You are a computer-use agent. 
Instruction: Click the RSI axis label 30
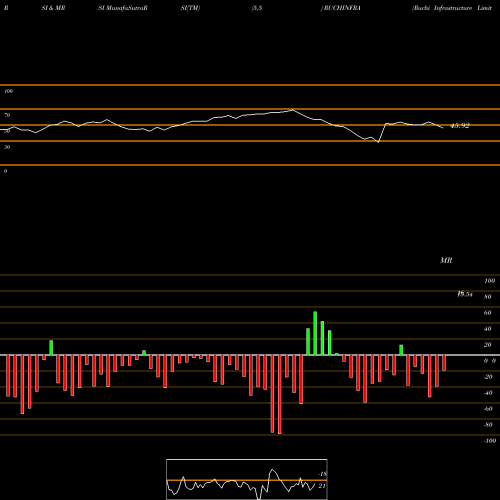click(7, 147)
